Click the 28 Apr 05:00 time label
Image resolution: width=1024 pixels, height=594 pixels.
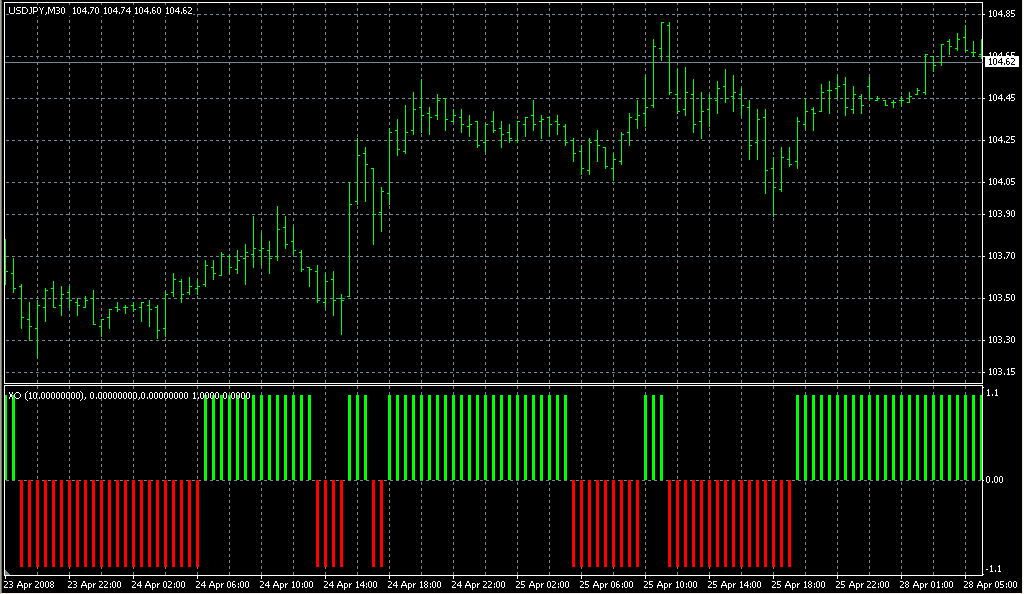coord(991,585)
